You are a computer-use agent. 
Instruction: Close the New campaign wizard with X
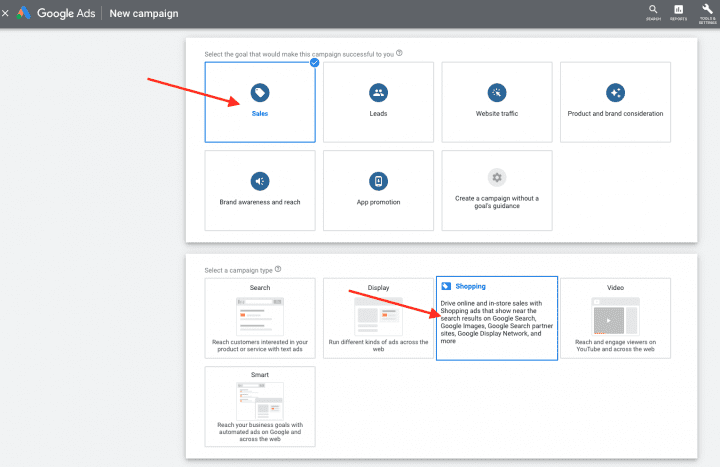pos(5,13)
